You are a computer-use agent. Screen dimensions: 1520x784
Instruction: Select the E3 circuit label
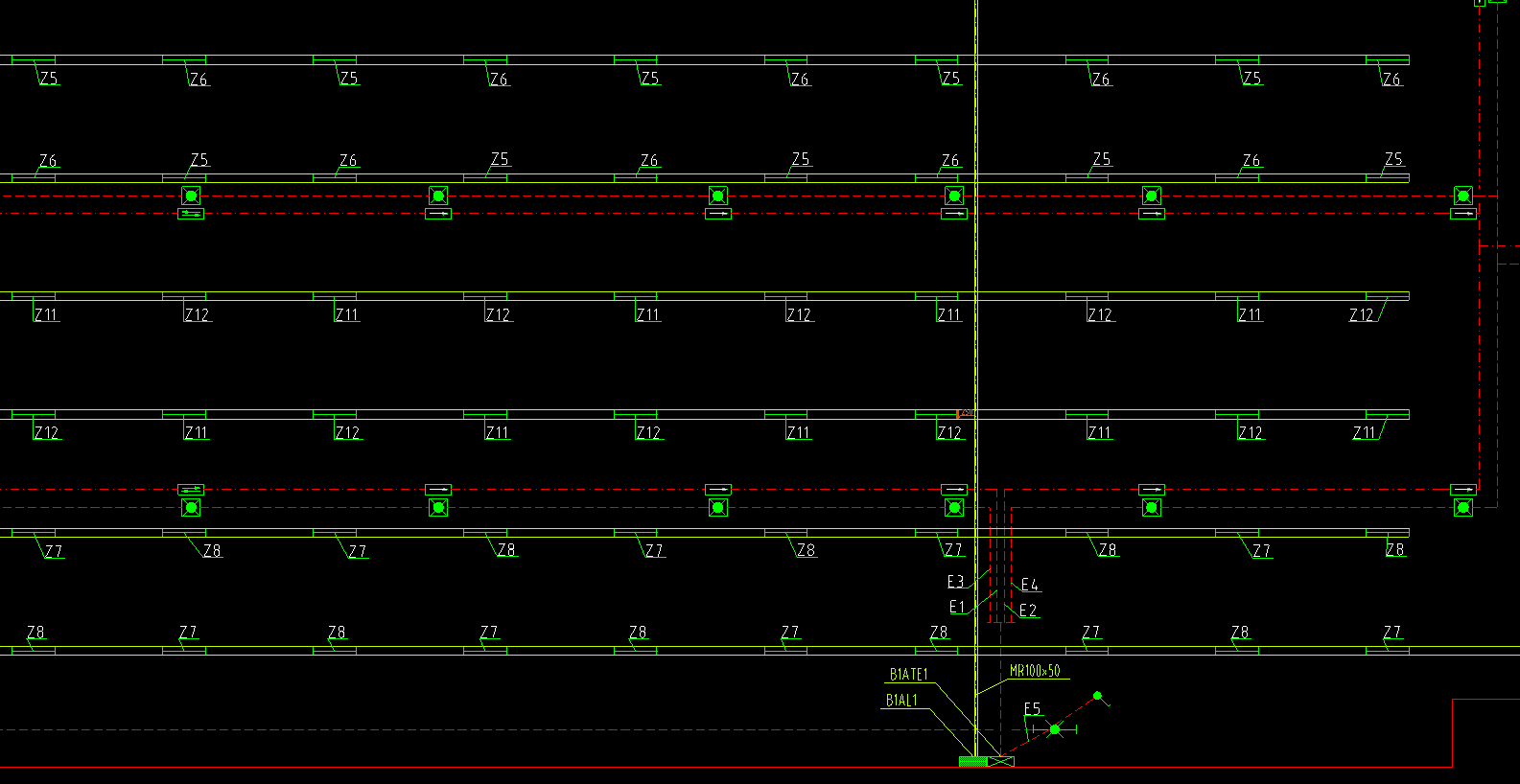(x=955, y=582)
